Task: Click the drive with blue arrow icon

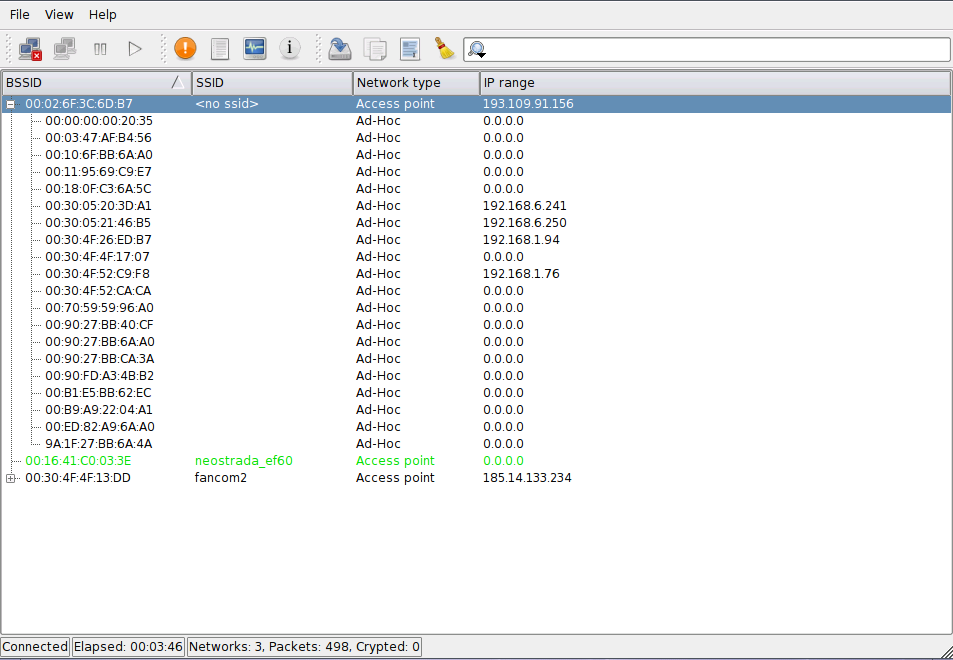Action: coord(340,49)
